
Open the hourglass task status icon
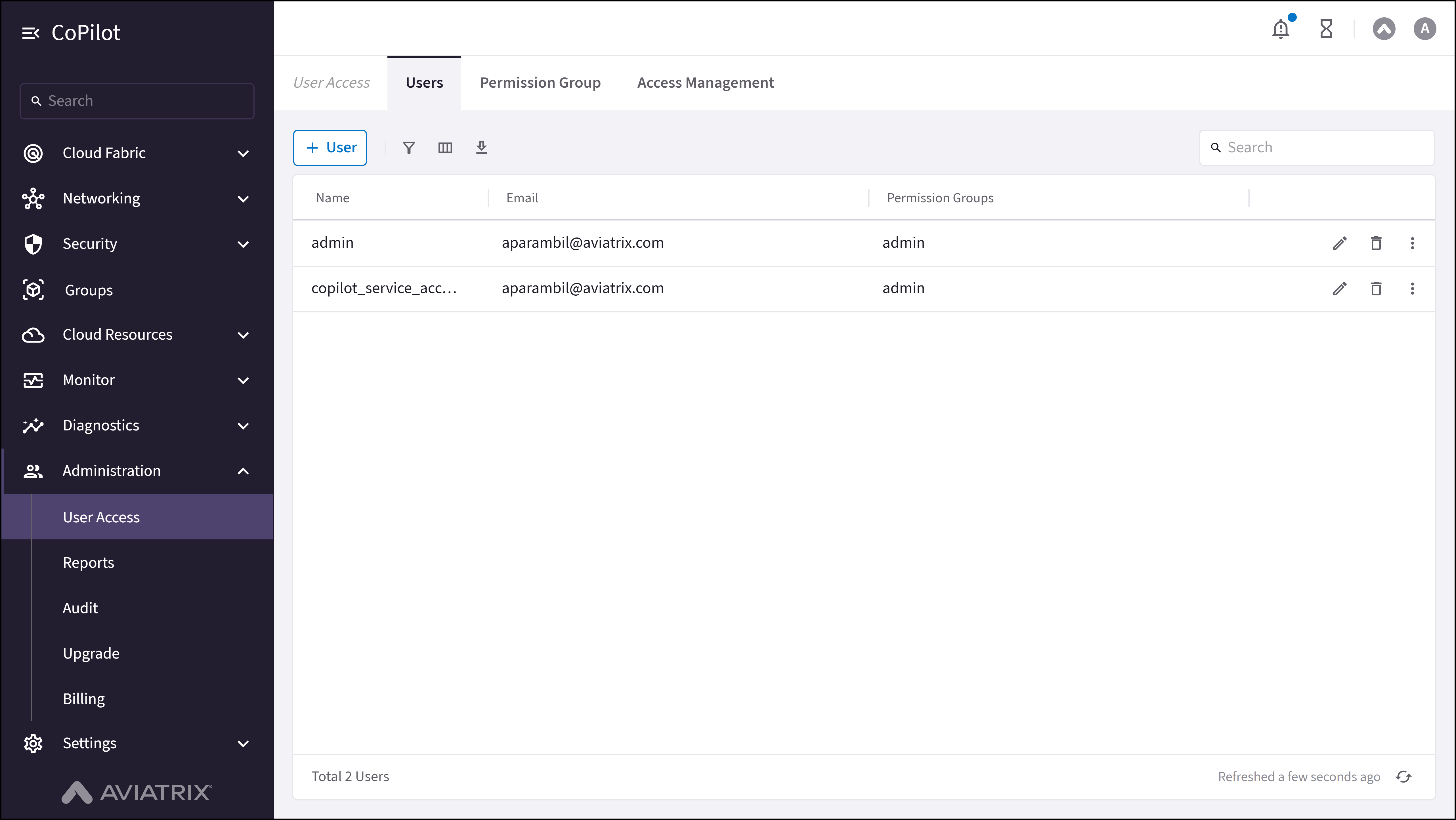(x=1326, y=29)
